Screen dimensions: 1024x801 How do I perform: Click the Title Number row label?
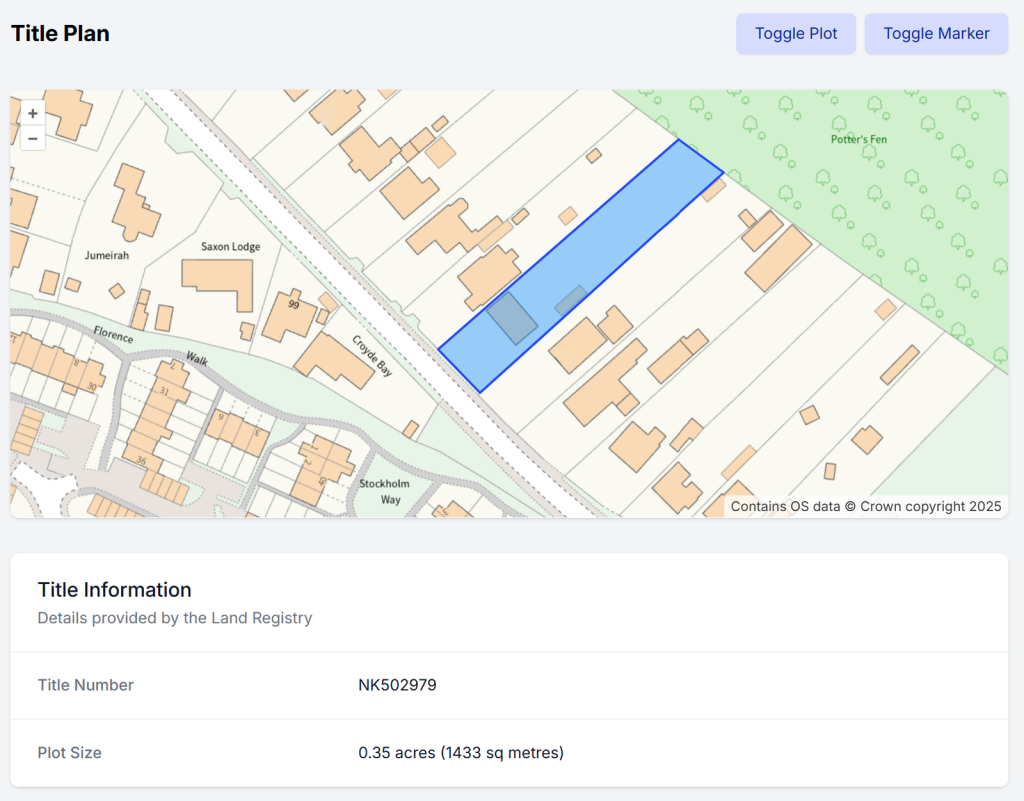pyautogui.click(x=86, y=685)
